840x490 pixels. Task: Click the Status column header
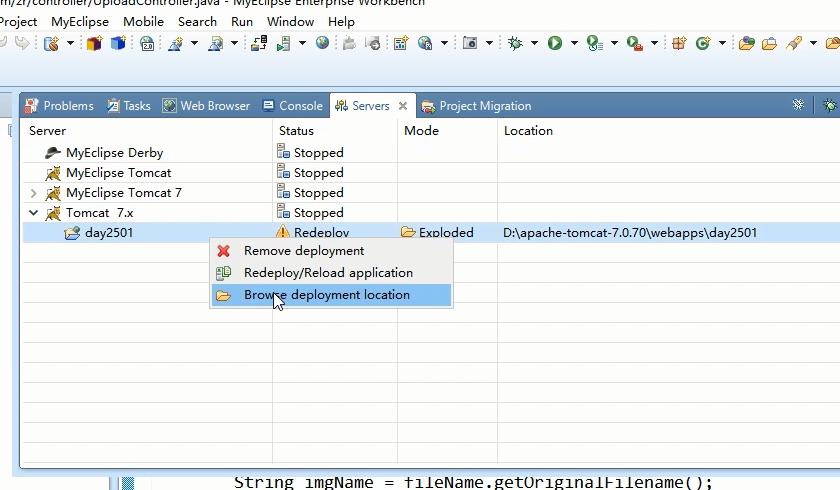296,131
